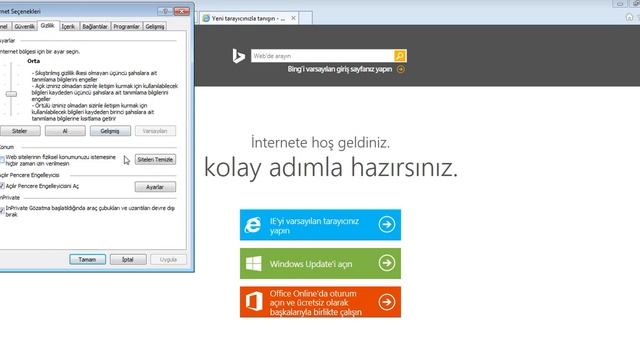Click the arrow icon next to Bing homepage link
This screenshot has height=360, width=640.
click(x=401, y=69)
